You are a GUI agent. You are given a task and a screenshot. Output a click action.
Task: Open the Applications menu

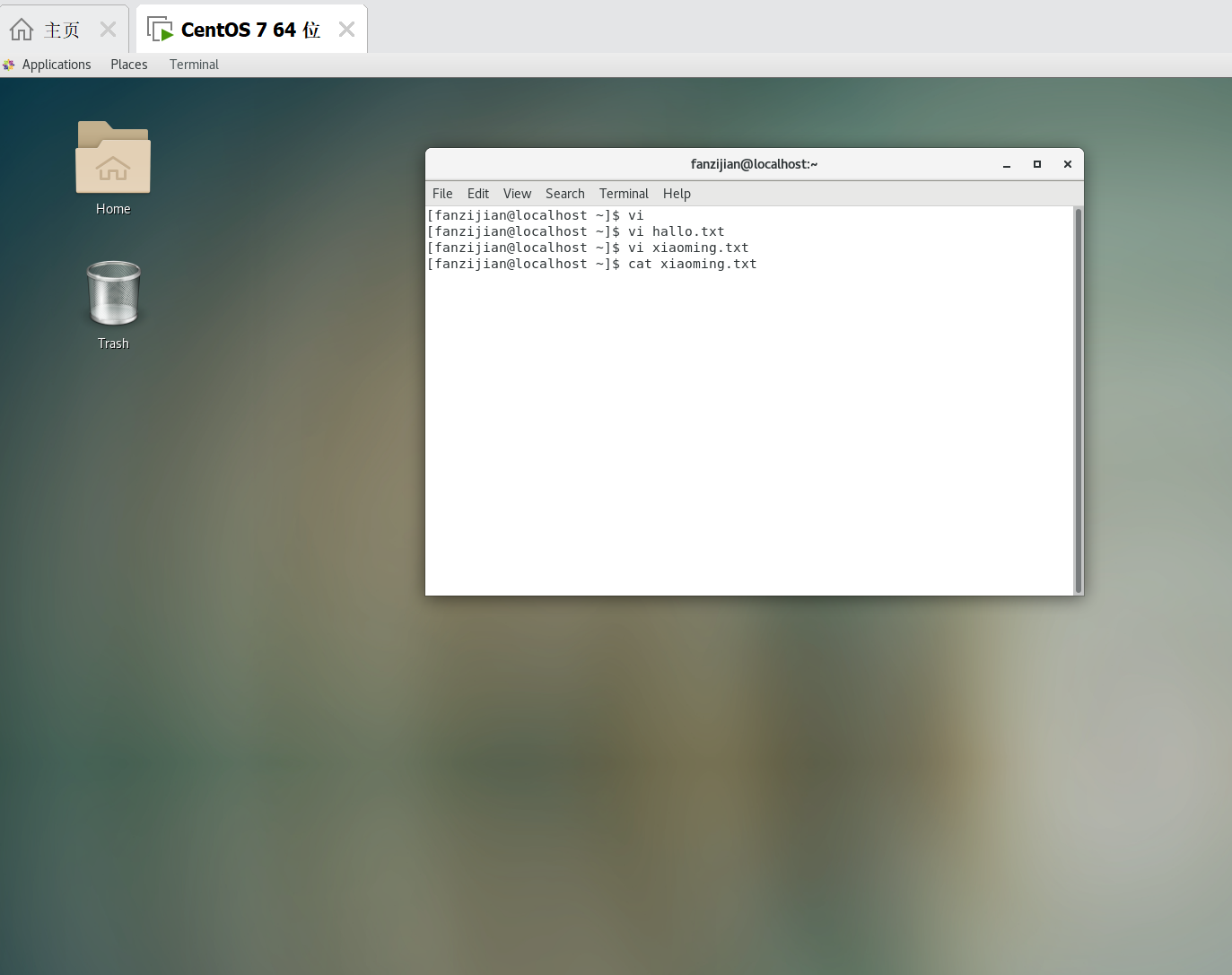point(57,65)
